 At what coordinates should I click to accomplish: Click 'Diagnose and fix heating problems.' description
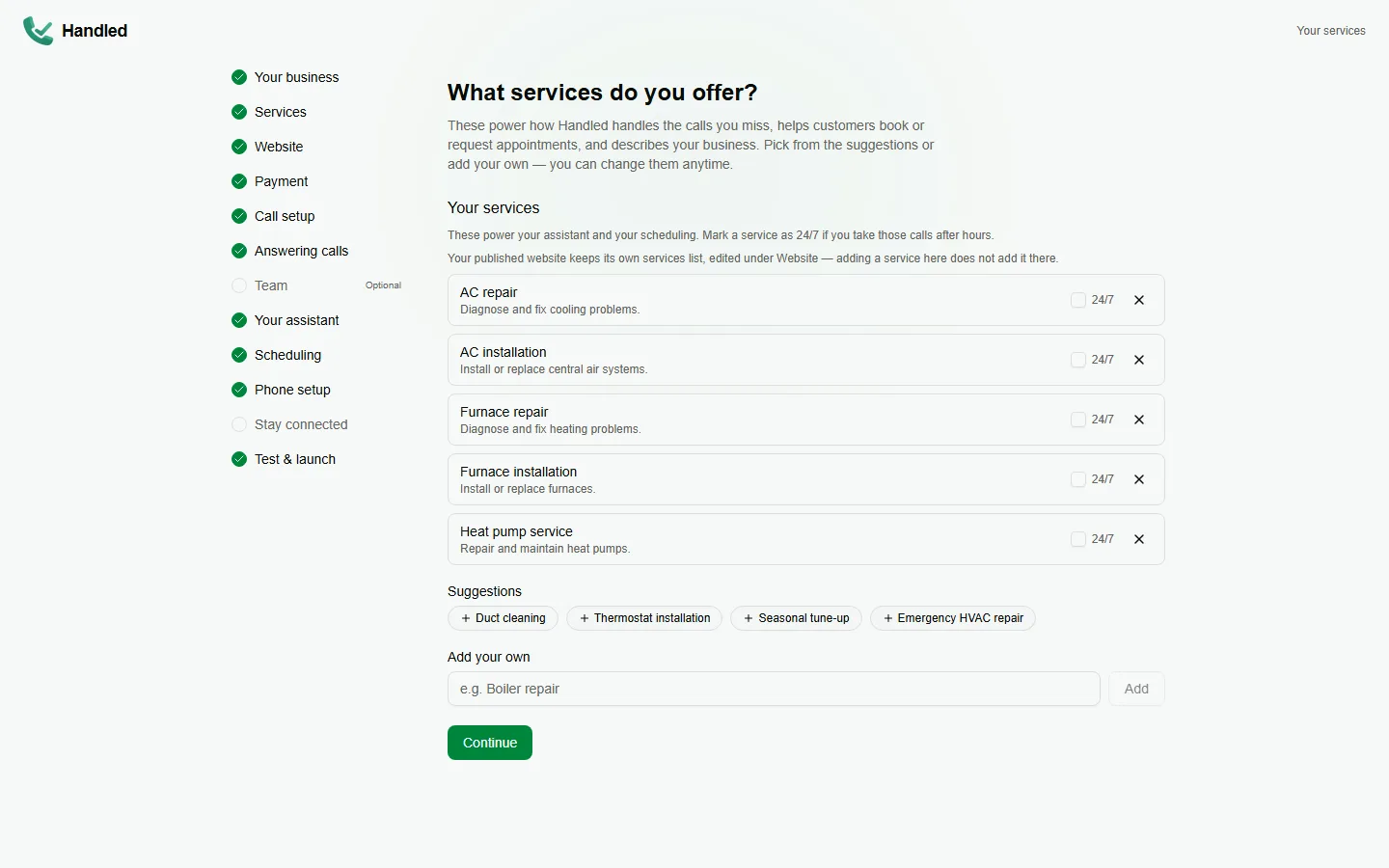click(550, 429)
